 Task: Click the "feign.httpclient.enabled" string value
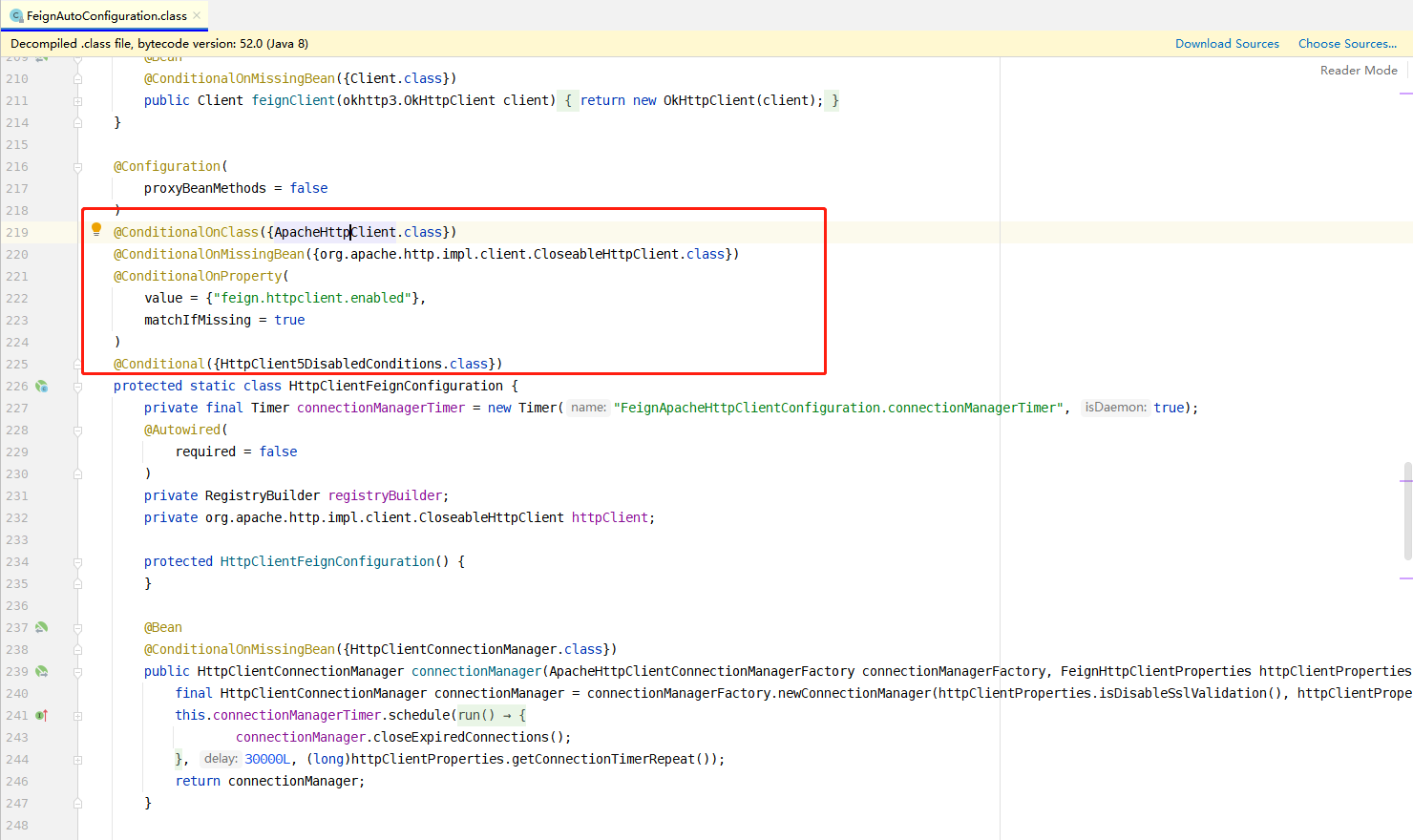pos(312,298)
